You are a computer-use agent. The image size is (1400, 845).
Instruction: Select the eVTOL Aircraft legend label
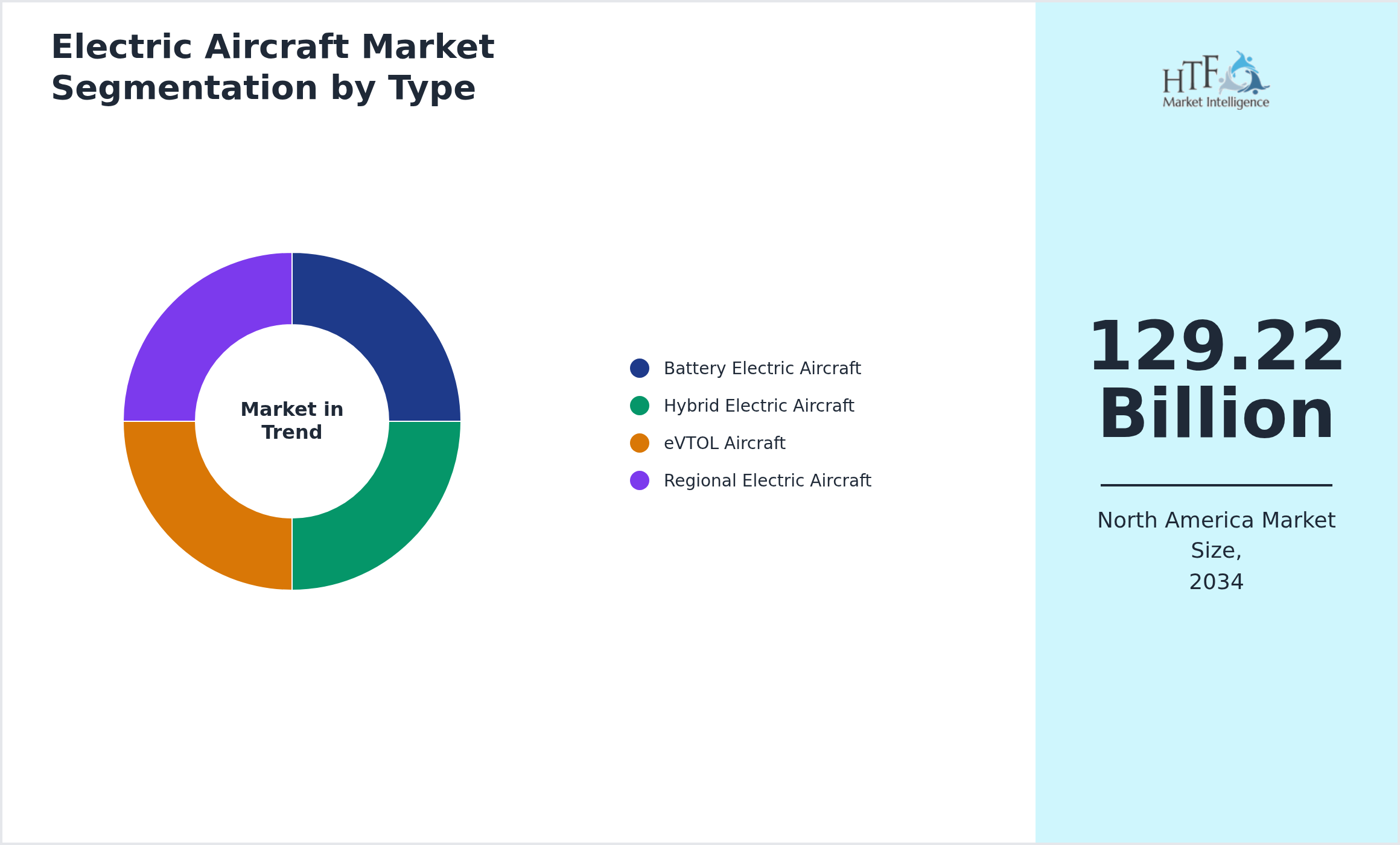click(724, 443)
